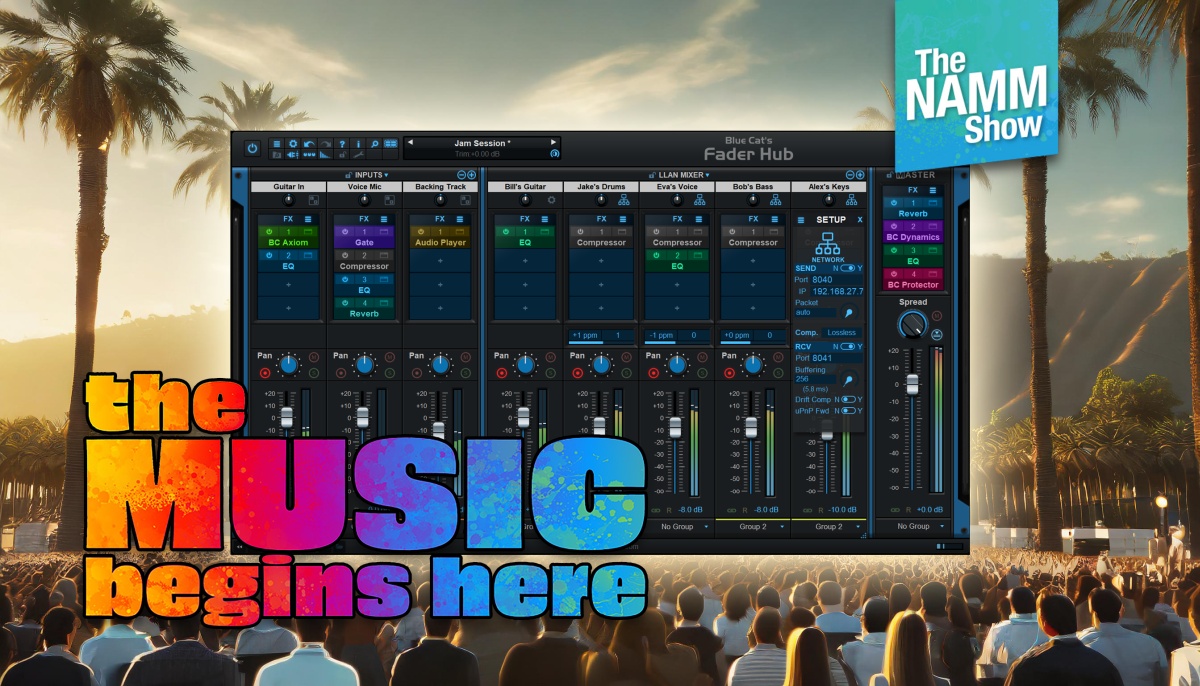Toggle the Drift Comp switch

(849, 399)
